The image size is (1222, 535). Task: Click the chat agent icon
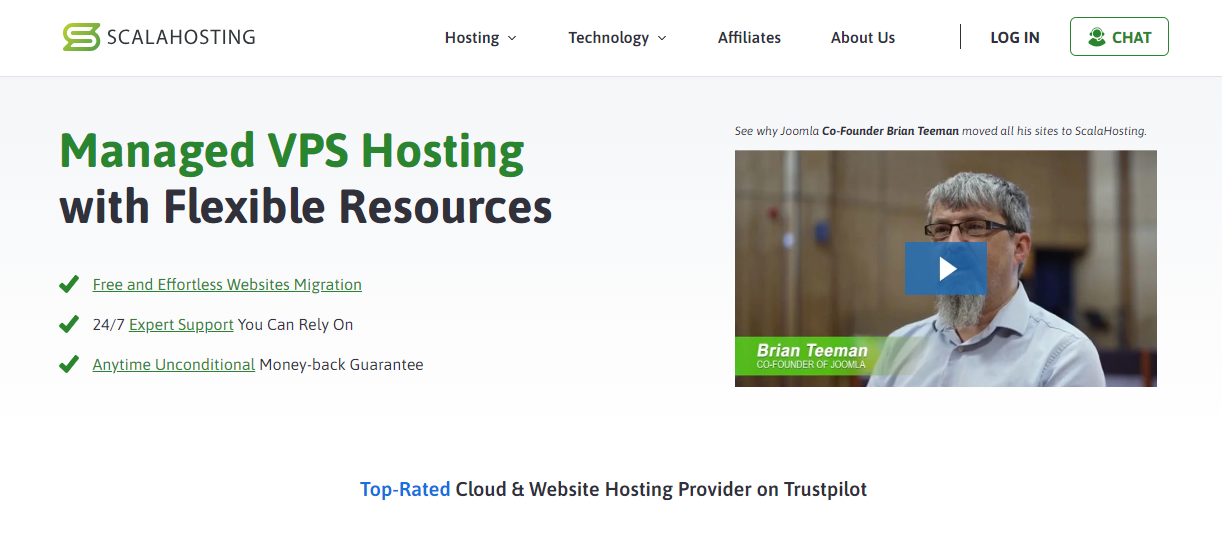1096,37
